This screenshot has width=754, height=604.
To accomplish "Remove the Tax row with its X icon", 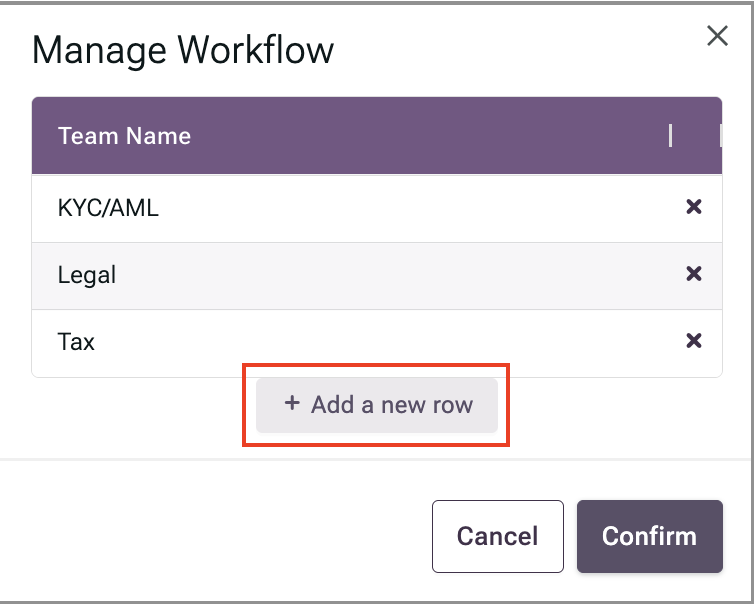I will [693, 340].
